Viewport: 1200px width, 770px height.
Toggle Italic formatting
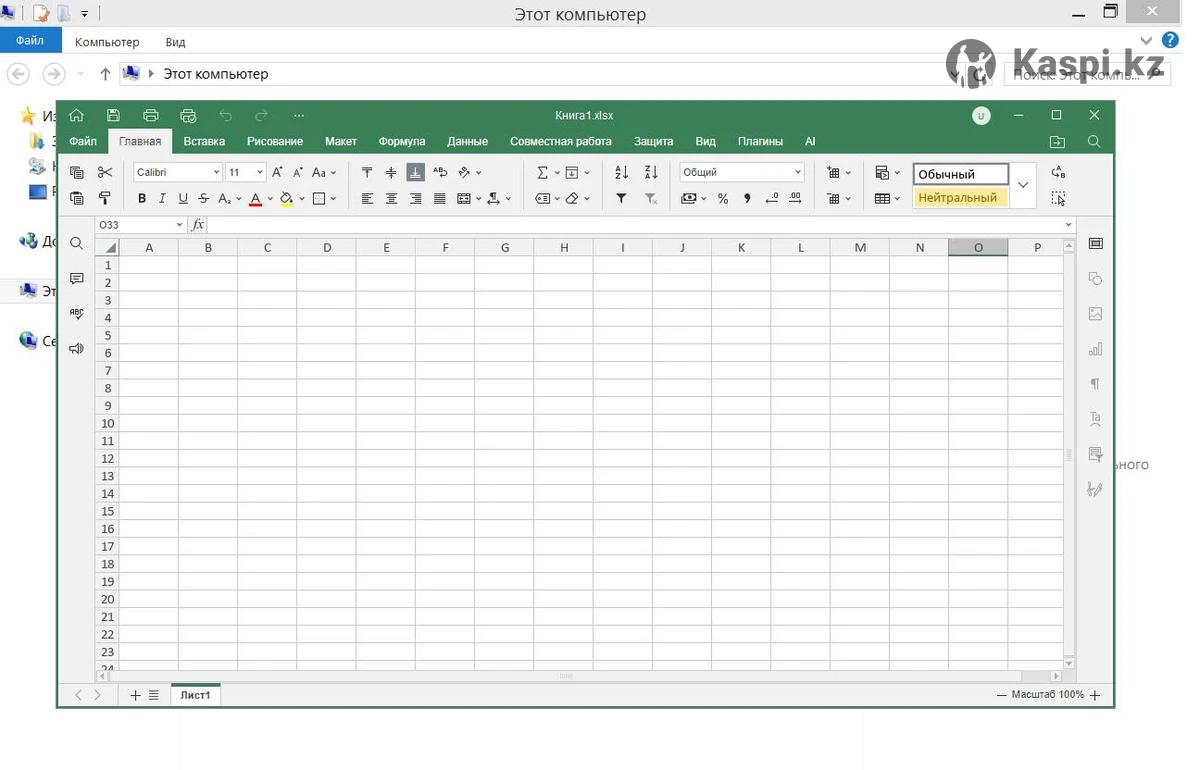click(162, 198)
